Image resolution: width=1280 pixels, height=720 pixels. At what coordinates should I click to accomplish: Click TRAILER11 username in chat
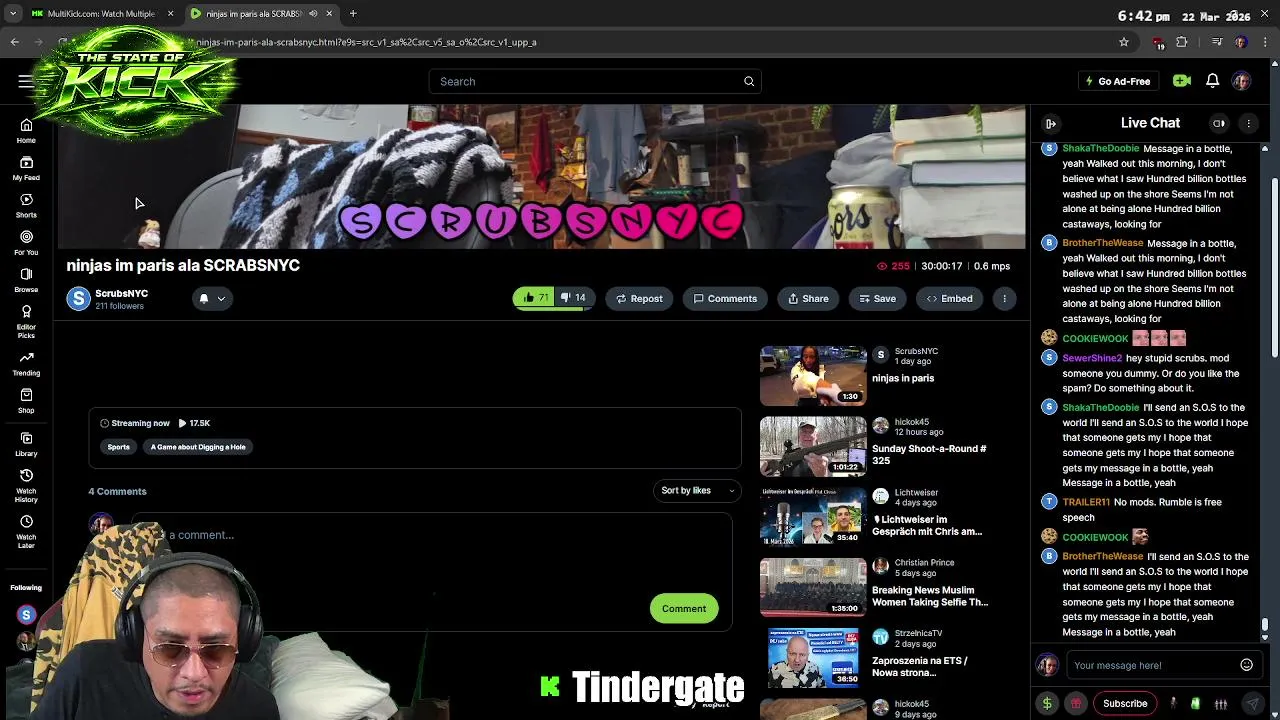[1086, 502]
